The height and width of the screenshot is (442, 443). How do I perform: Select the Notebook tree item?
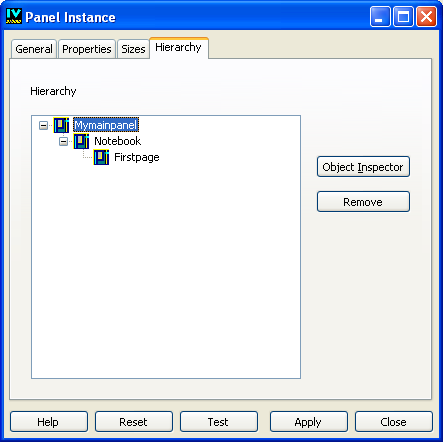point(117,141)
